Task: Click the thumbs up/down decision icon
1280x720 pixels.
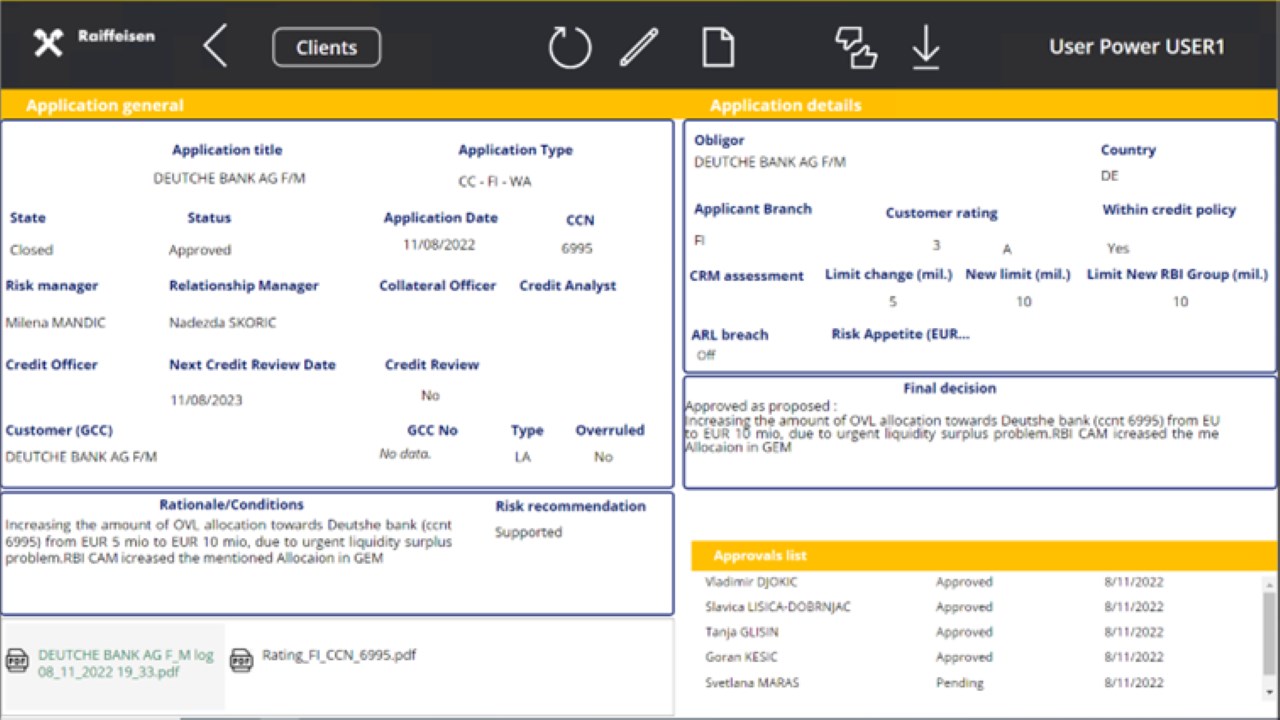Action: (856, 47)
